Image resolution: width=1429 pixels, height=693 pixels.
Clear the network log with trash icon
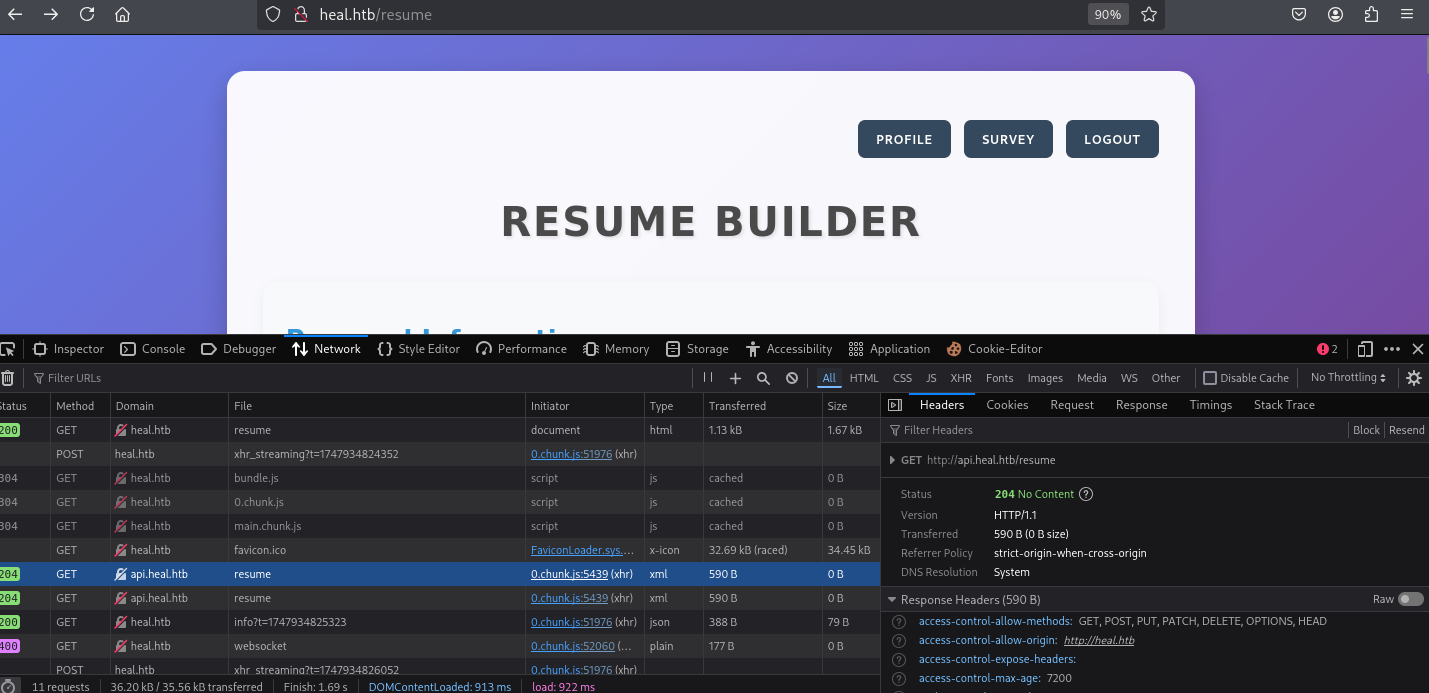point(8,378)
